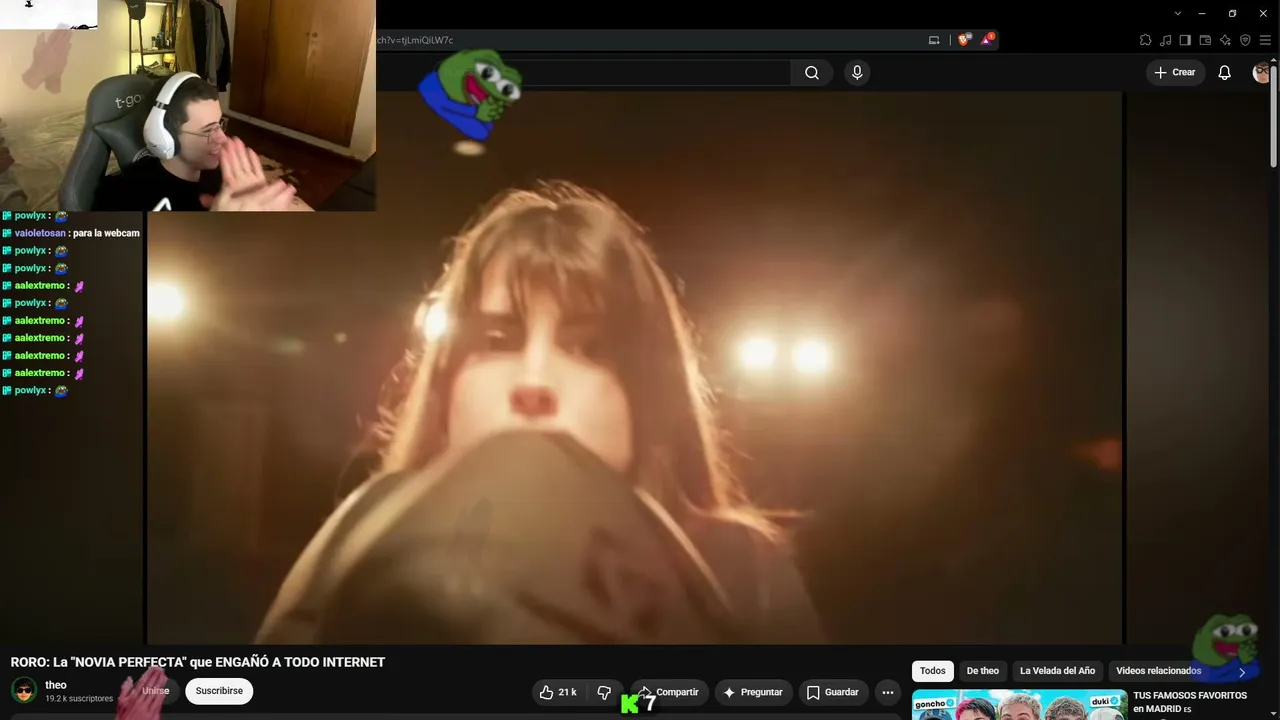Open the theo channel name link

pos(56,685)
